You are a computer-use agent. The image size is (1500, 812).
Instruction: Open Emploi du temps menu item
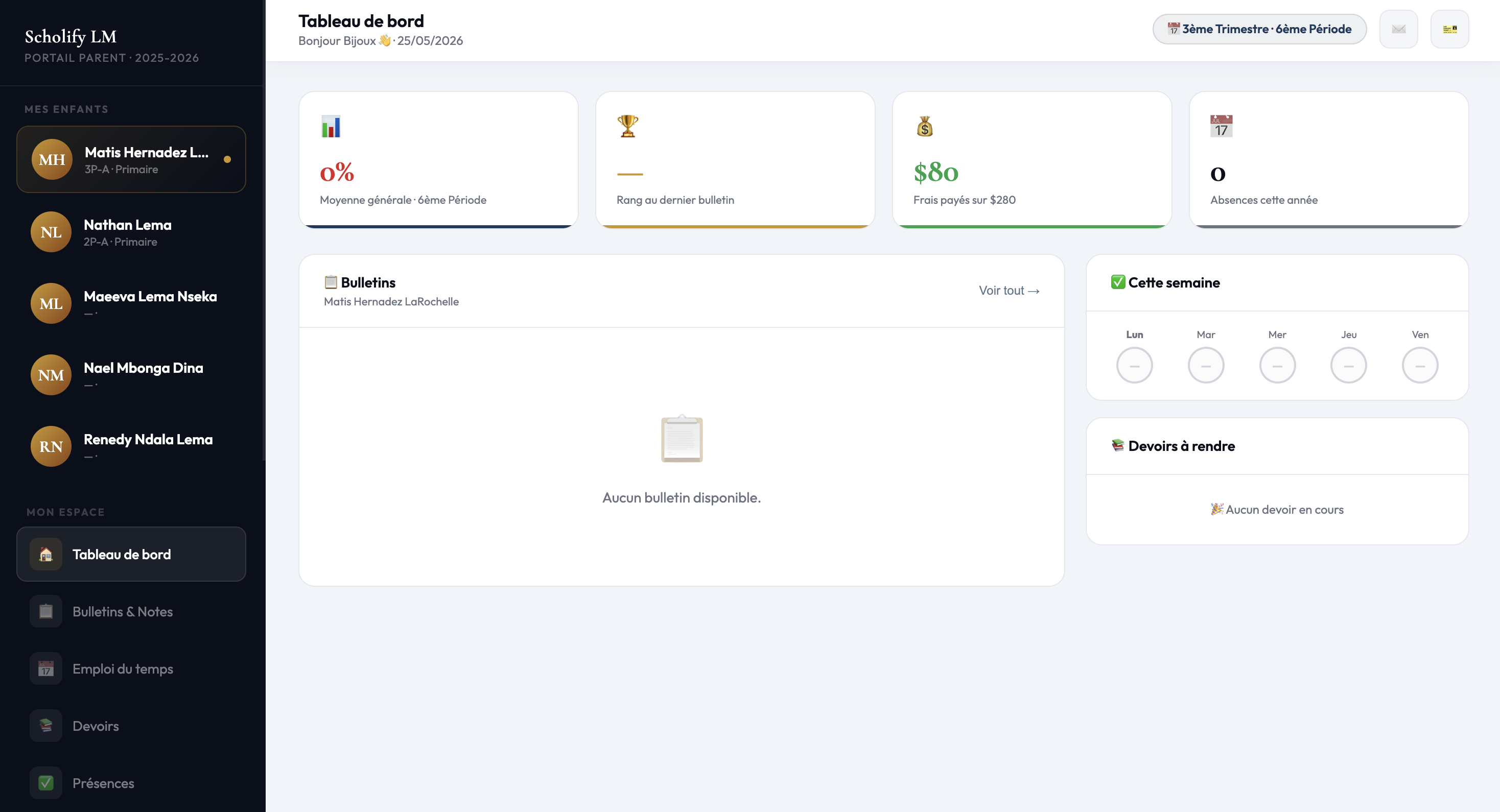coord(131,669)
